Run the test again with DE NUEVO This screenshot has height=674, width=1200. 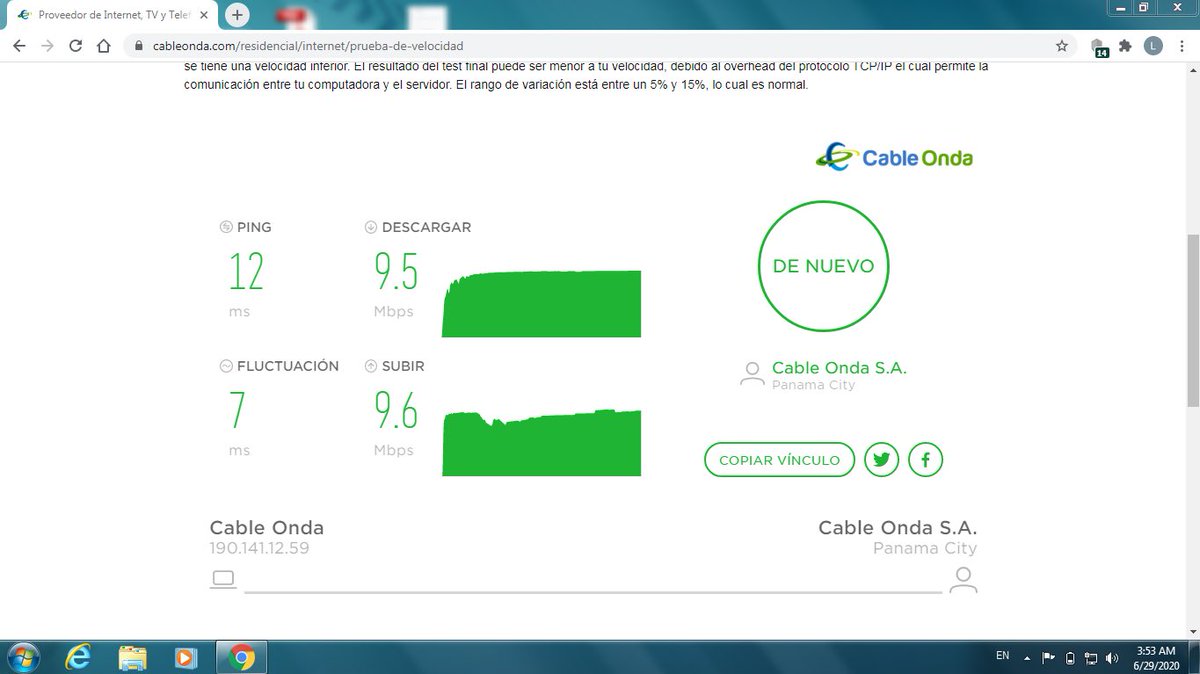tap(823, 266)
